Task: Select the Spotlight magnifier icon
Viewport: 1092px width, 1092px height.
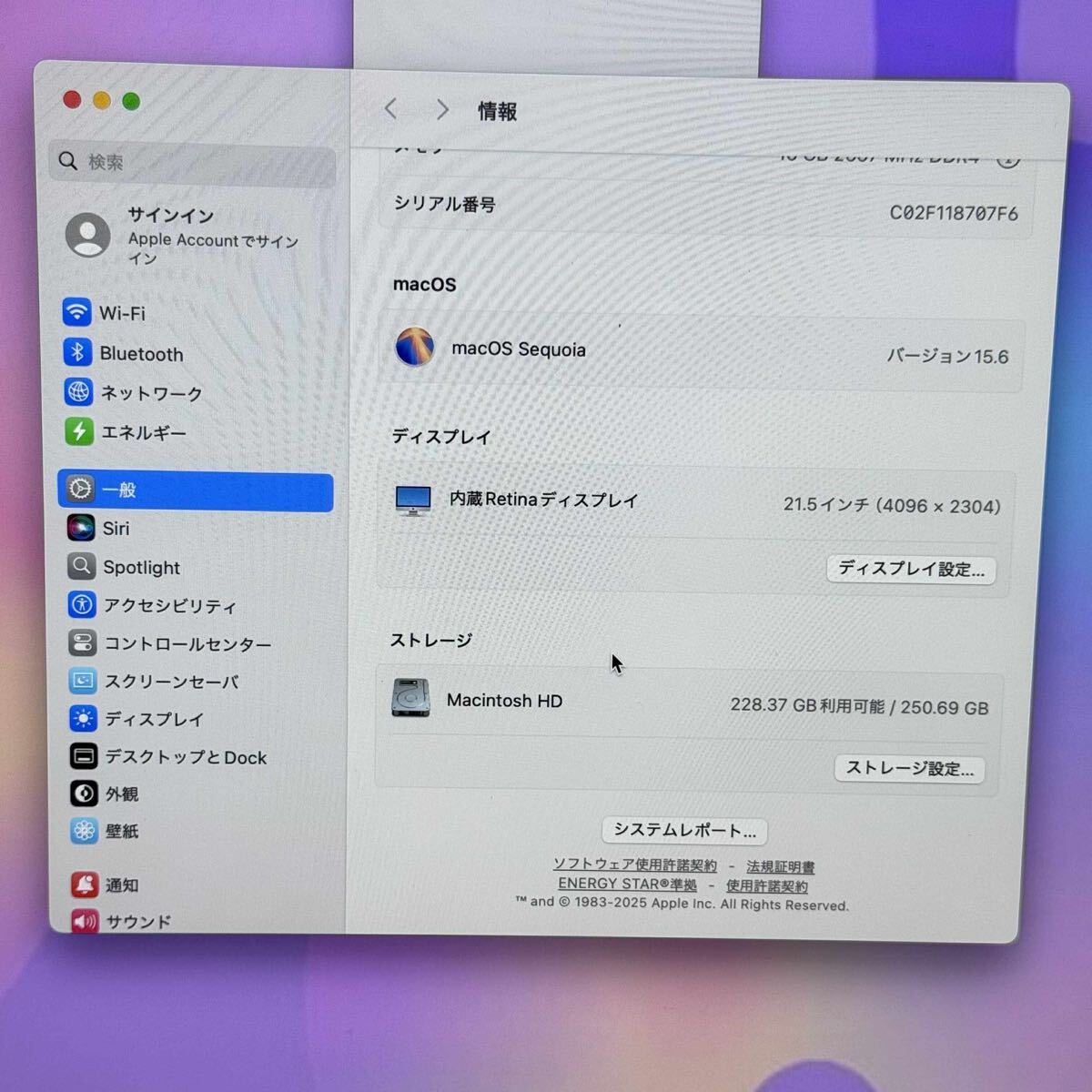Action: (x=81, y=566)
